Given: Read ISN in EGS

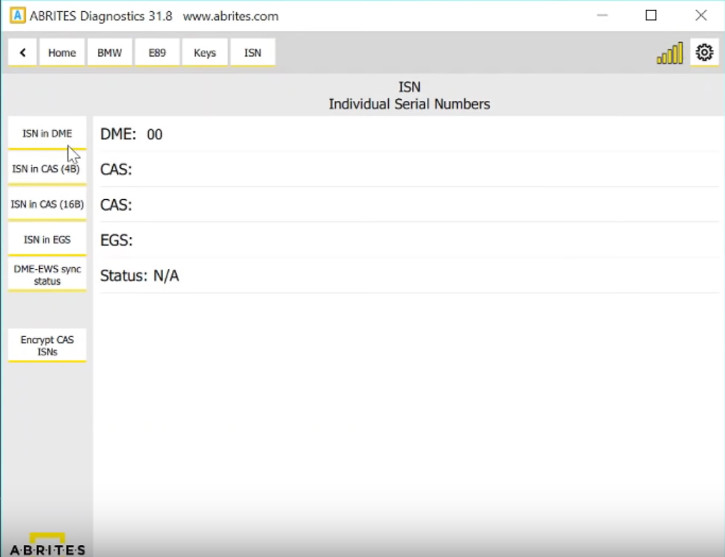Looking at the screenshot, I should [47, 239].
